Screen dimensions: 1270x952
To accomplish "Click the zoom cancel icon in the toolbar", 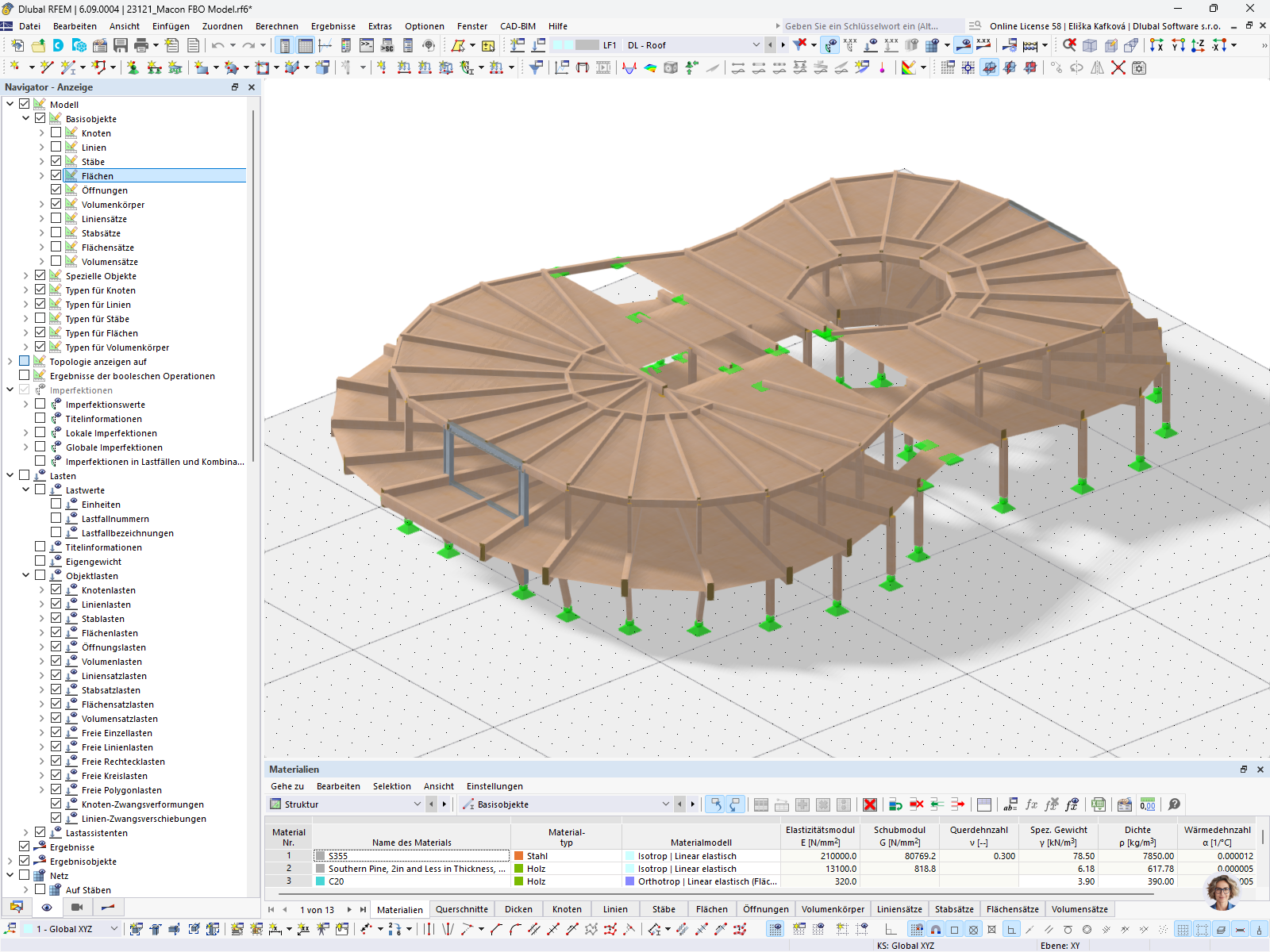I will [1070, 45].
